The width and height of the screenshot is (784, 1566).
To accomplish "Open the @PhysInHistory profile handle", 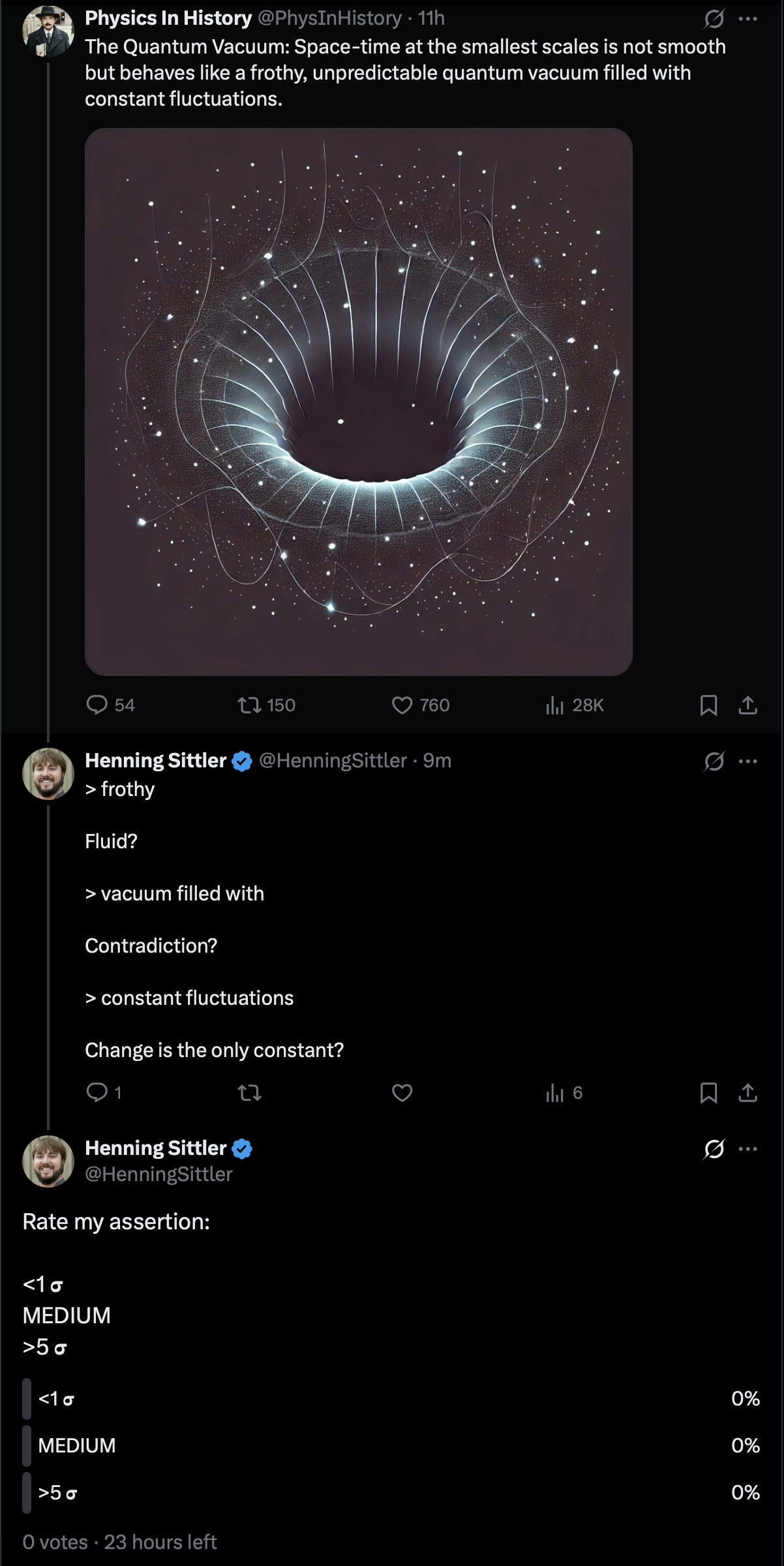I will 329,18.
